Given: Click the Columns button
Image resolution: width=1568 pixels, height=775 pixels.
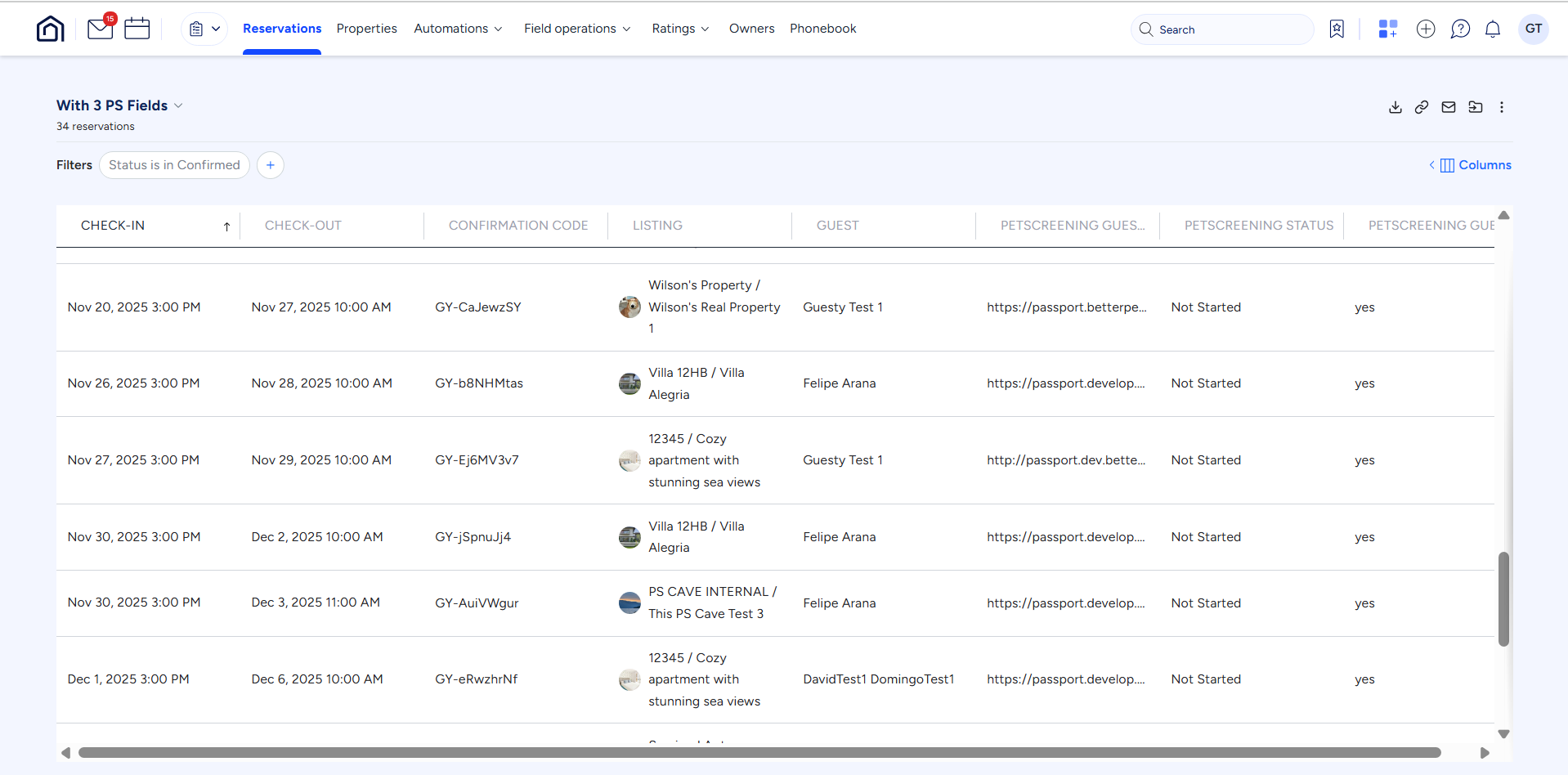Looking at the screenshot, I should pos(1476,165).
